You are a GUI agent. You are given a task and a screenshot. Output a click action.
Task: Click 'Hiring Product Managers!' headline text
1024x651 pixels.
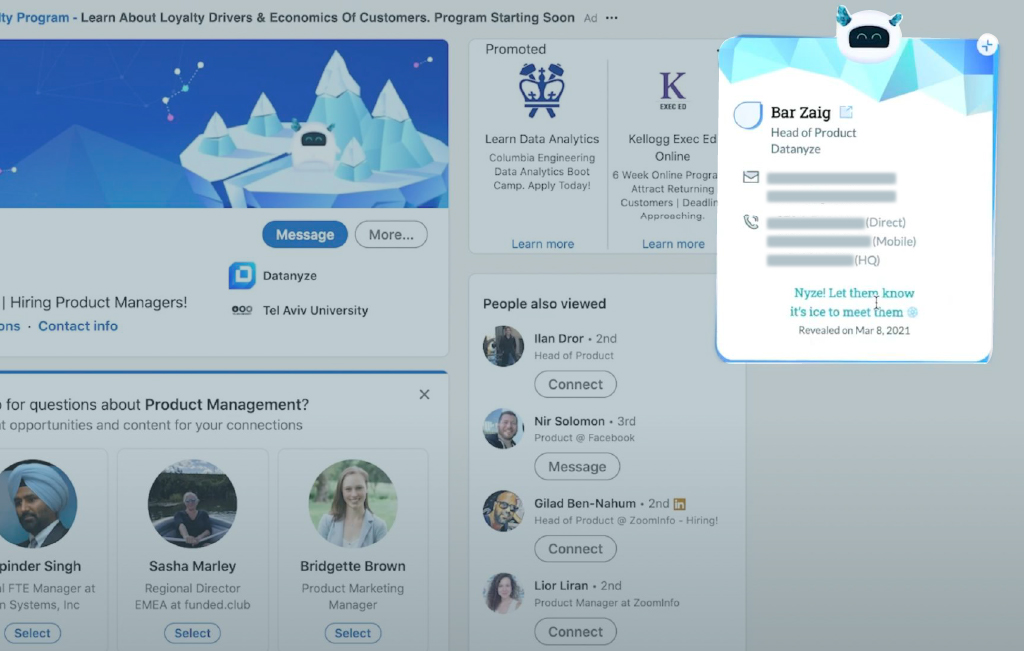coord(99,302)
